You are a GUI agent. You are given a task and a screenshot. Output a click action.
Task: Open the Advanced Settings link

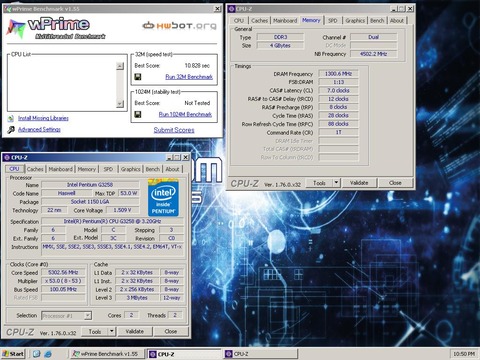point(39,129)
